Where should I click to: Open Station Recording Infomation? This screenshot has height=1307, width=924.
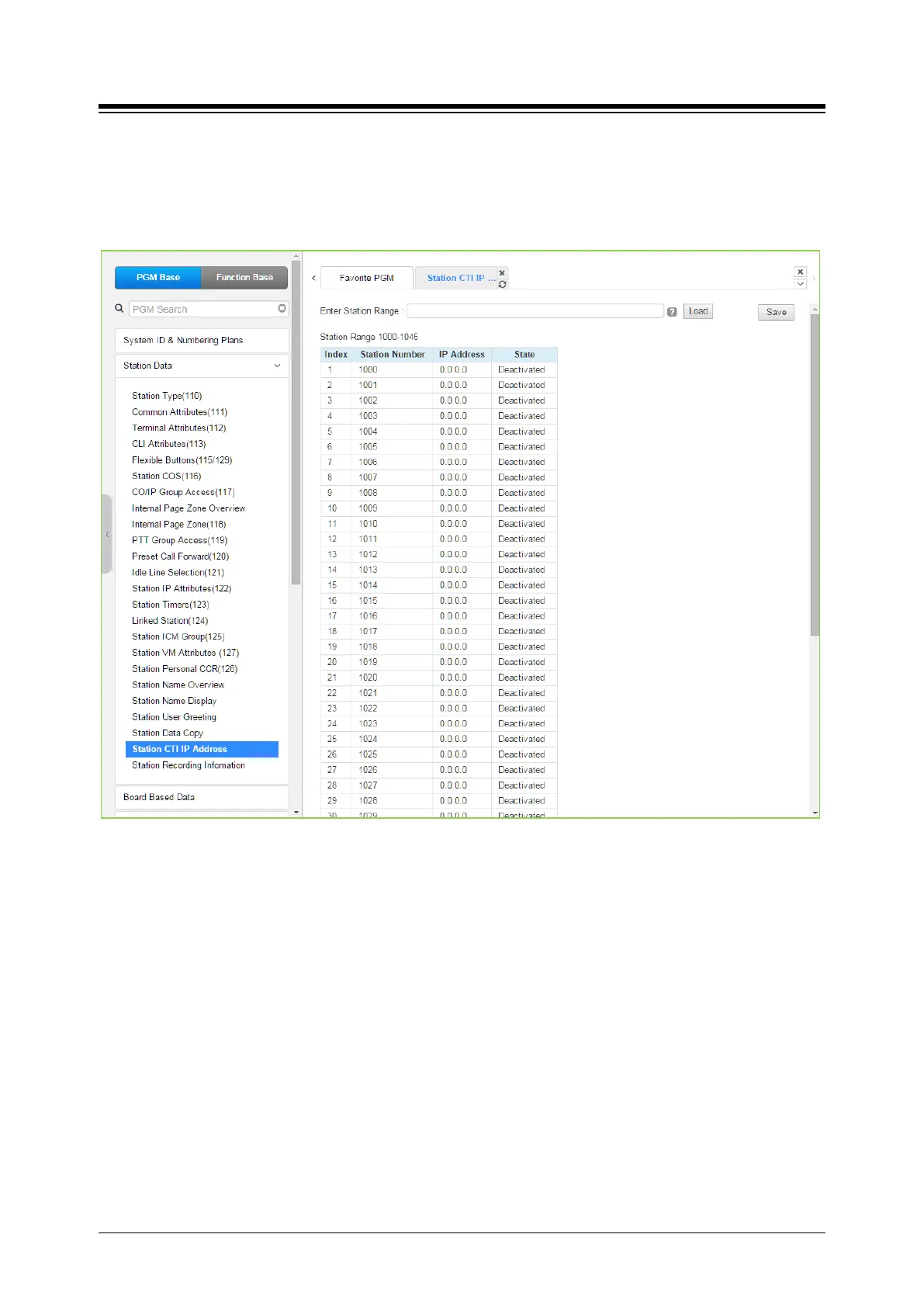pos(189,765)
